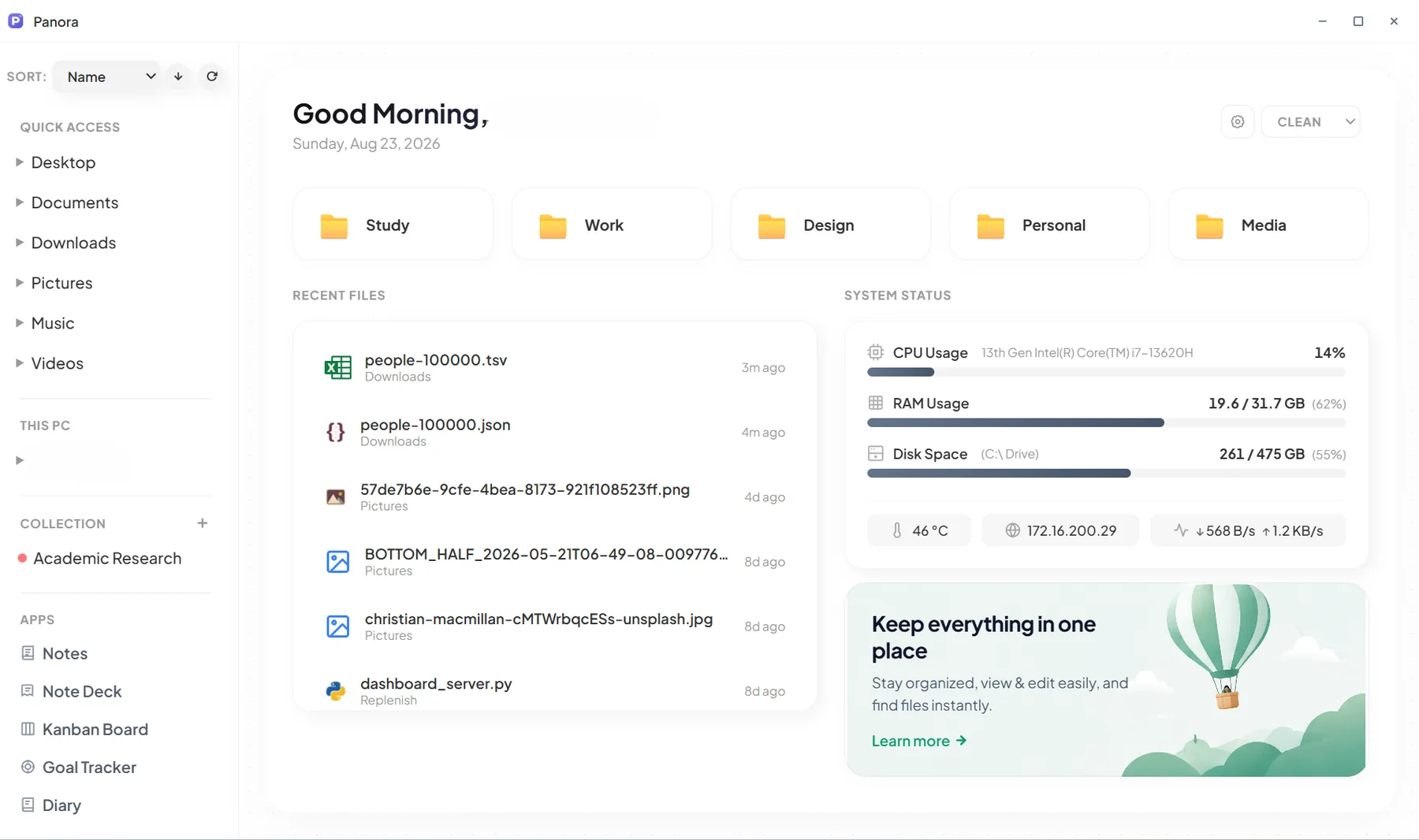Toggle the sort direction arrow
The width and height of the screenshot is (1419, 840).
pyautogui.click(x=178, y=76)
